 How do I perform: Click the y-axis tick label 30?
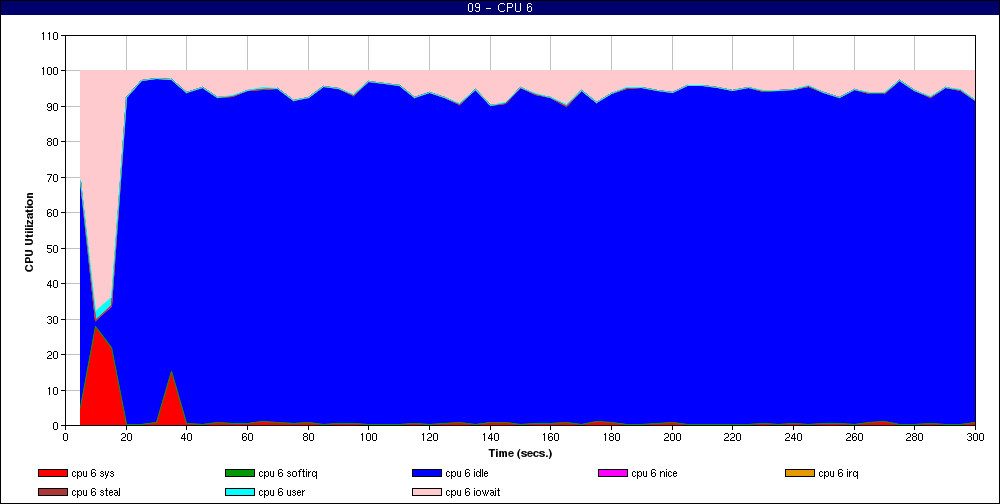click(54, 320)
